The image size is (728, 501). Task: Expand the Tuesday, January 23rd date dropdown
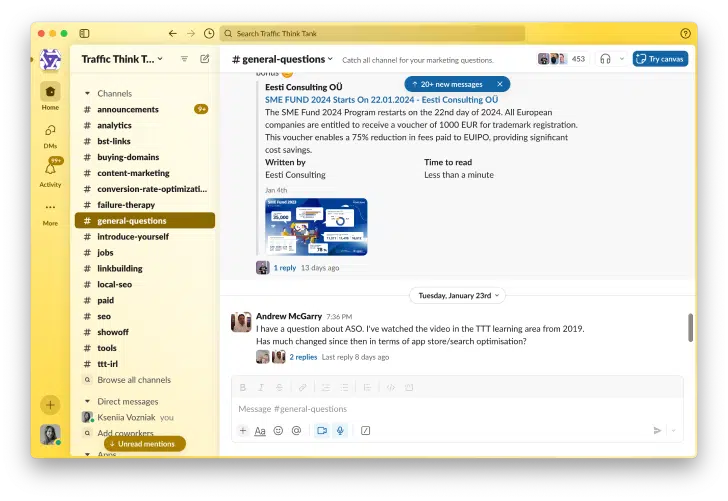457,296
